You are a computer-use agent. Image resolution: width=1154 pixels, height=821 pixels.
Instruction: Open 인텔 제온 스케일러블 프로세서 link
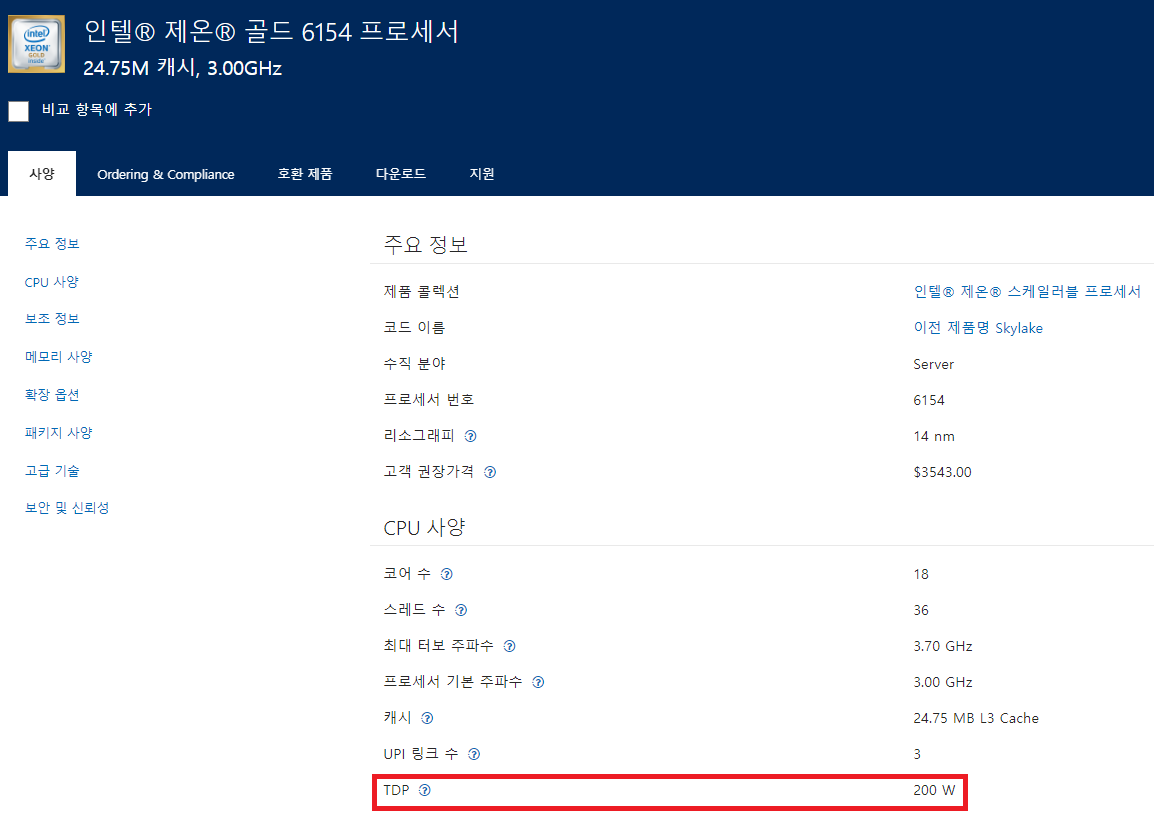[x=1027, y=292]
